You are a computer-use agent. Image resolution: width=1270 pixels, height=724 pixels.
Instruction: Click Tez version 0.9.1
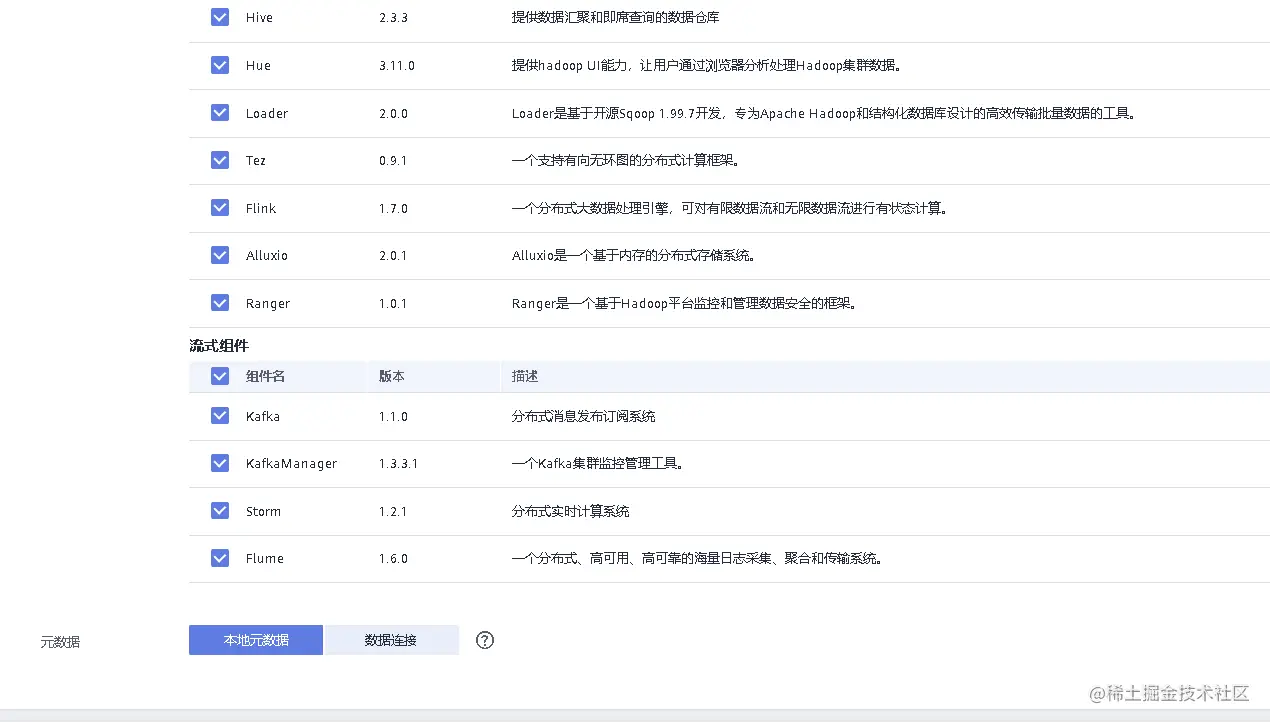[x=393, y=161]
